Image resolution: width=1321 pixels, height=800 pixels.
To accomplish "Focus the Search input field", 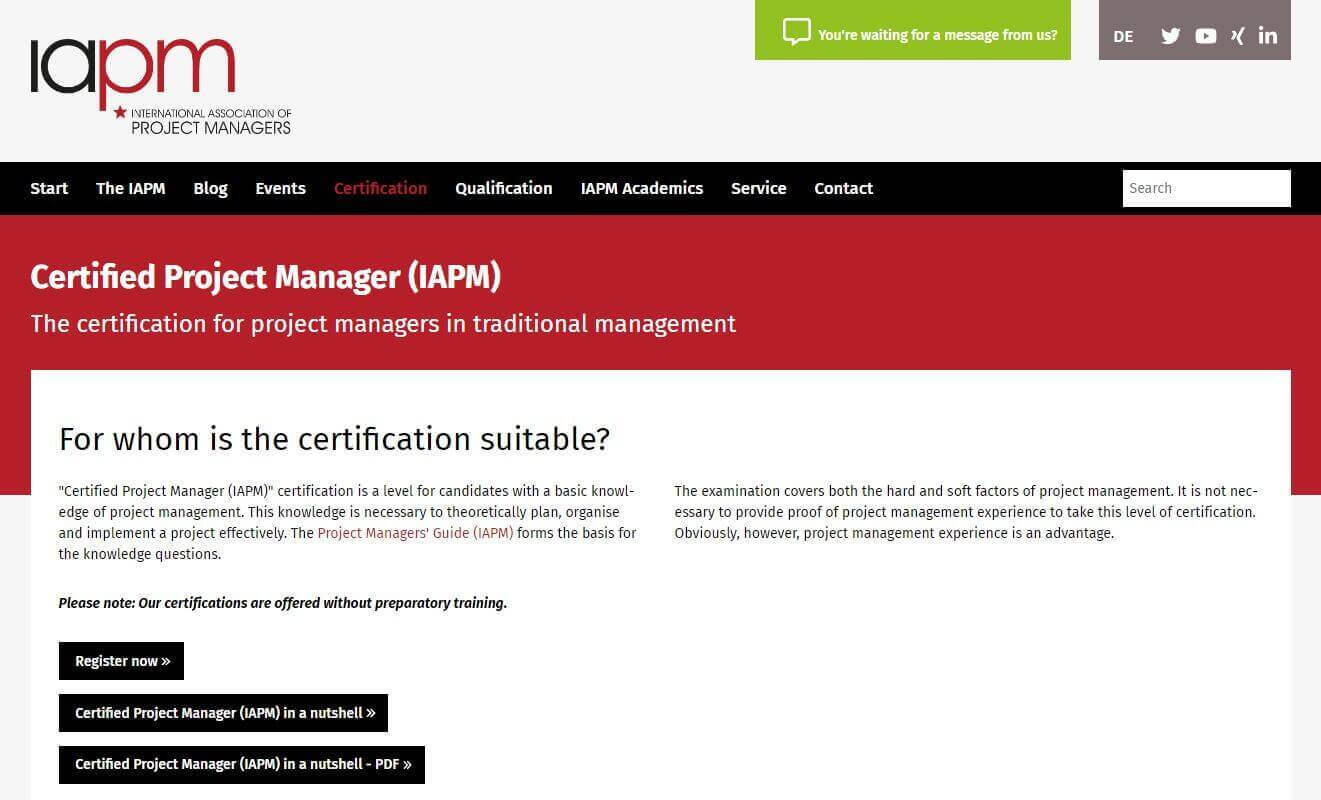I will 1206,188.
